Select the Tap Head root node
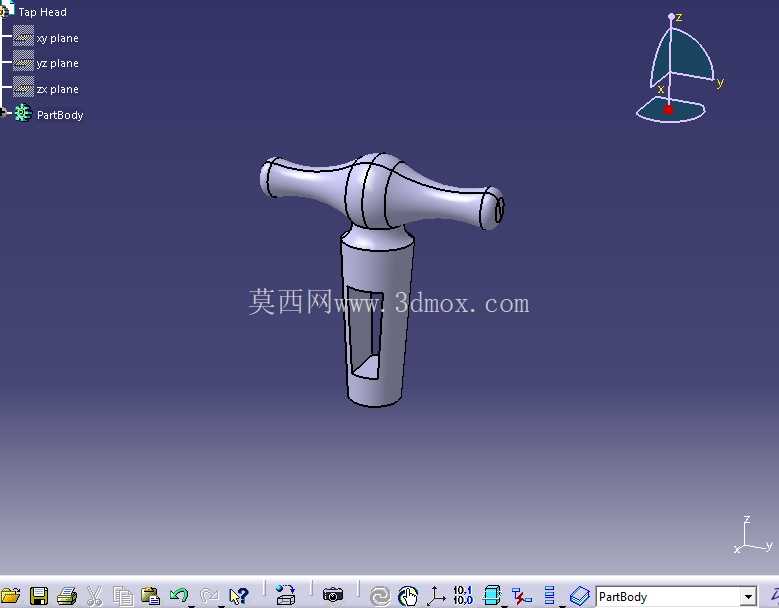 coord(43,12)
